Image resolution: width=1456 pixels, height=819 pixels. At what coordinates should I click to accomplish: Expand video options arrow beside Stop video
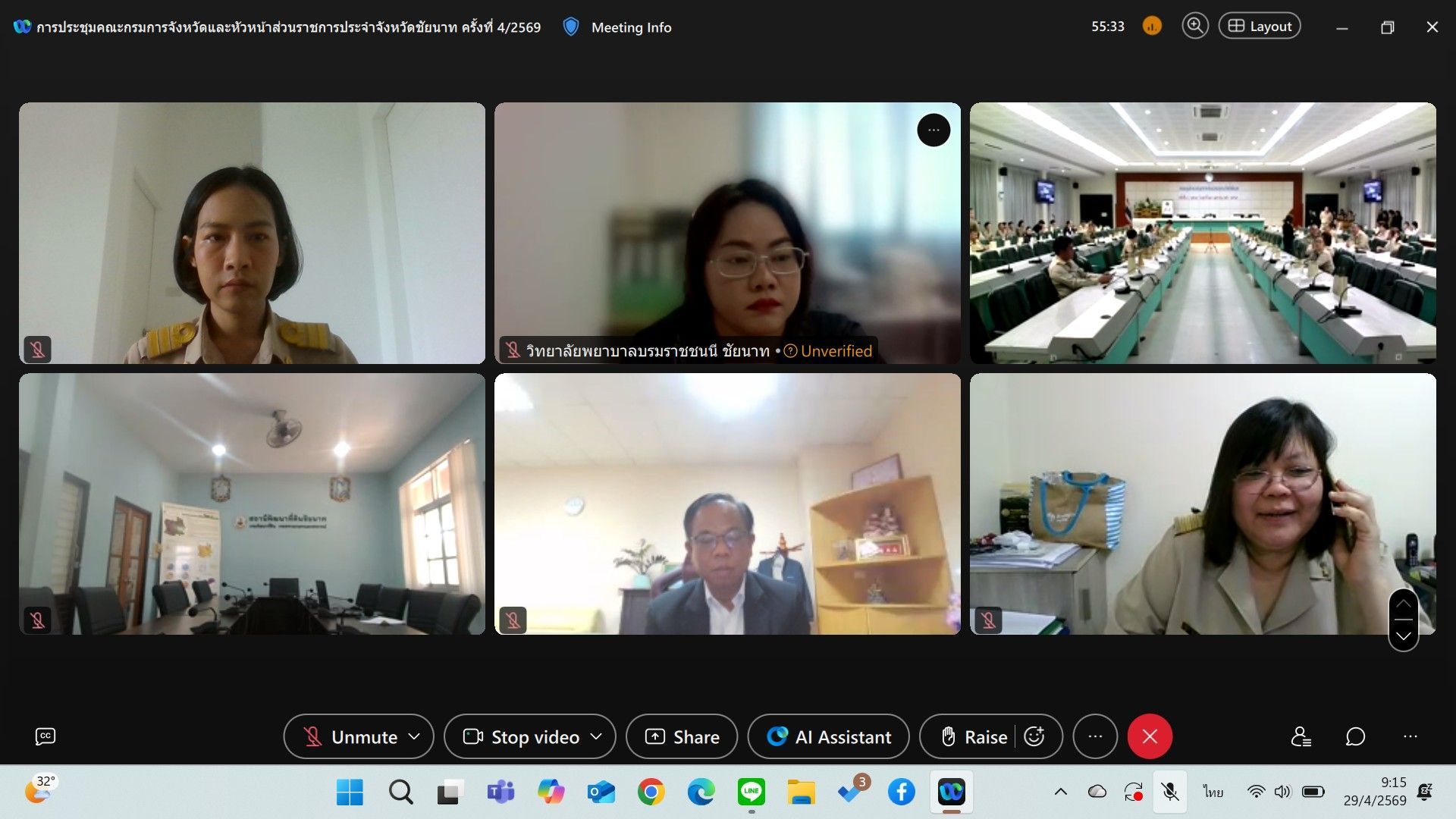(x=596, y=736)
